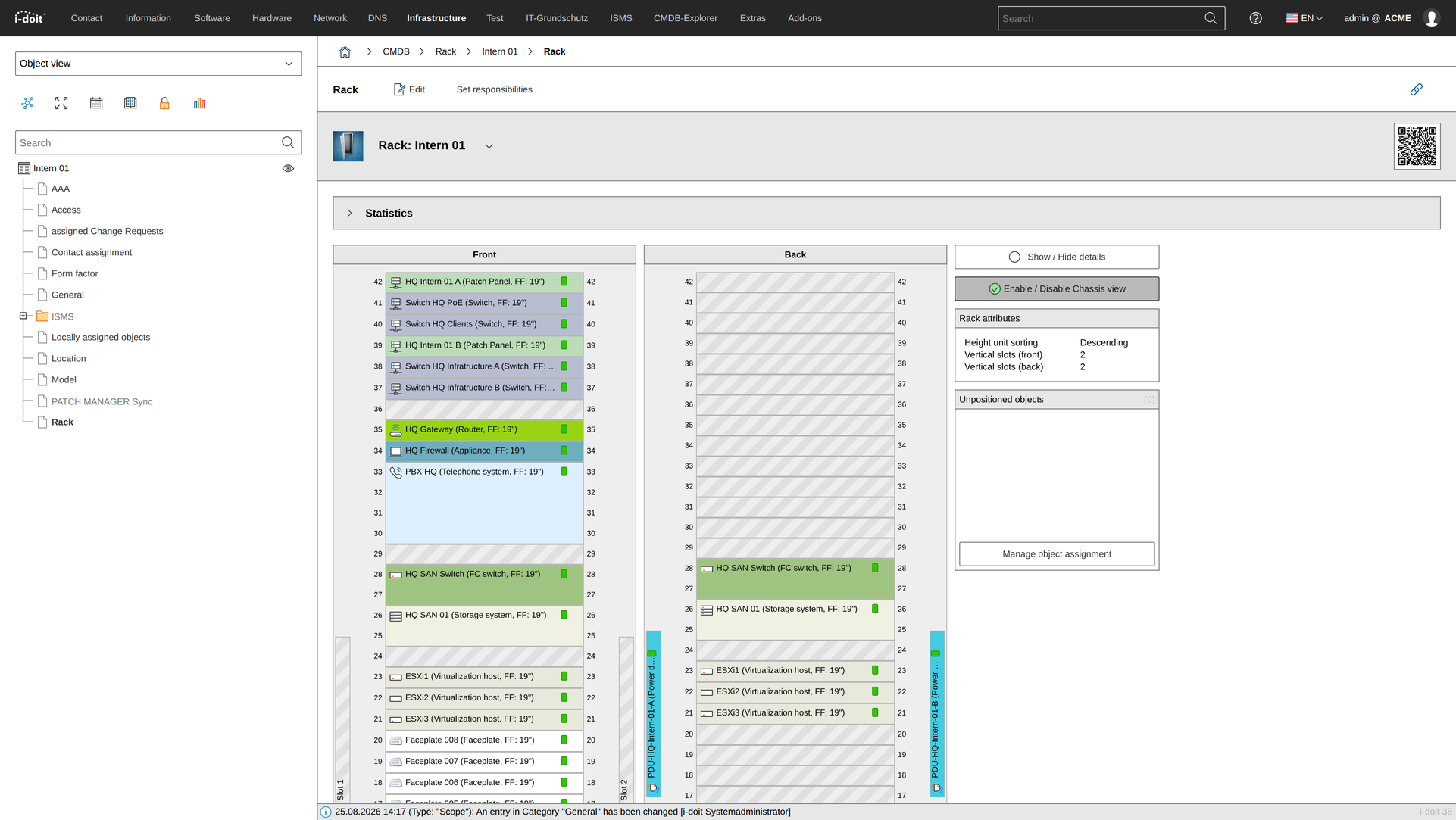Screen dimensions: 1456x820
Task: Click HQ Intern 01 A patch panel entry
Action: tap(484, 282)
